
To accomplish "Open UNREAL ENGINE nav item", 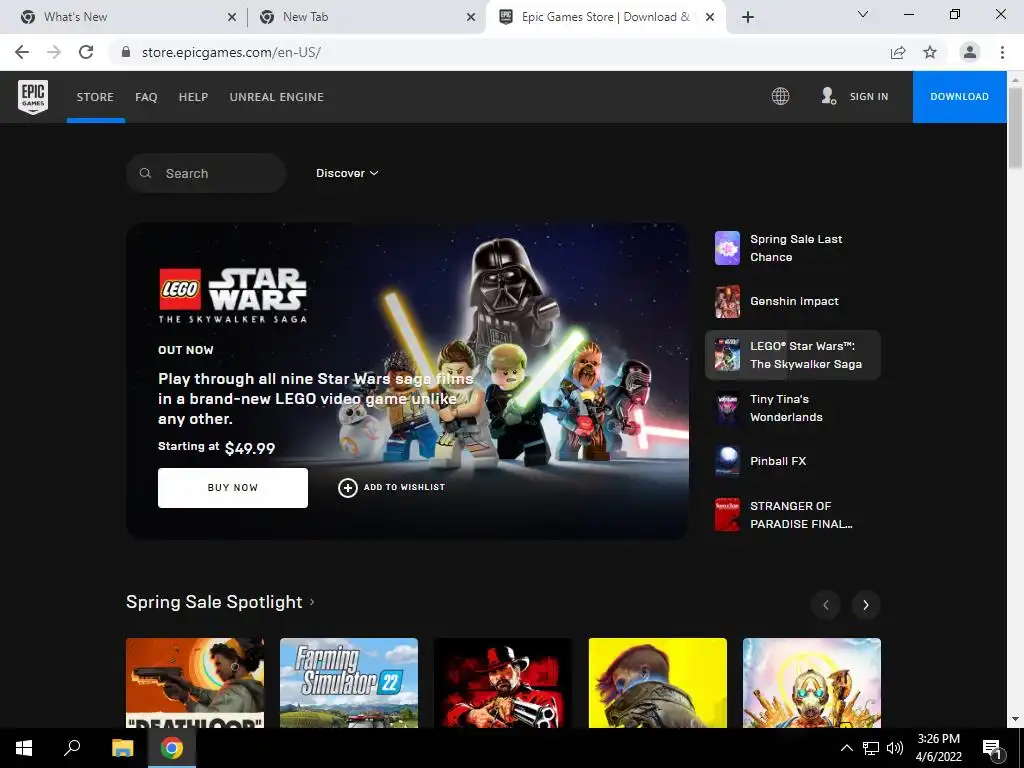I will click(277, 97).
